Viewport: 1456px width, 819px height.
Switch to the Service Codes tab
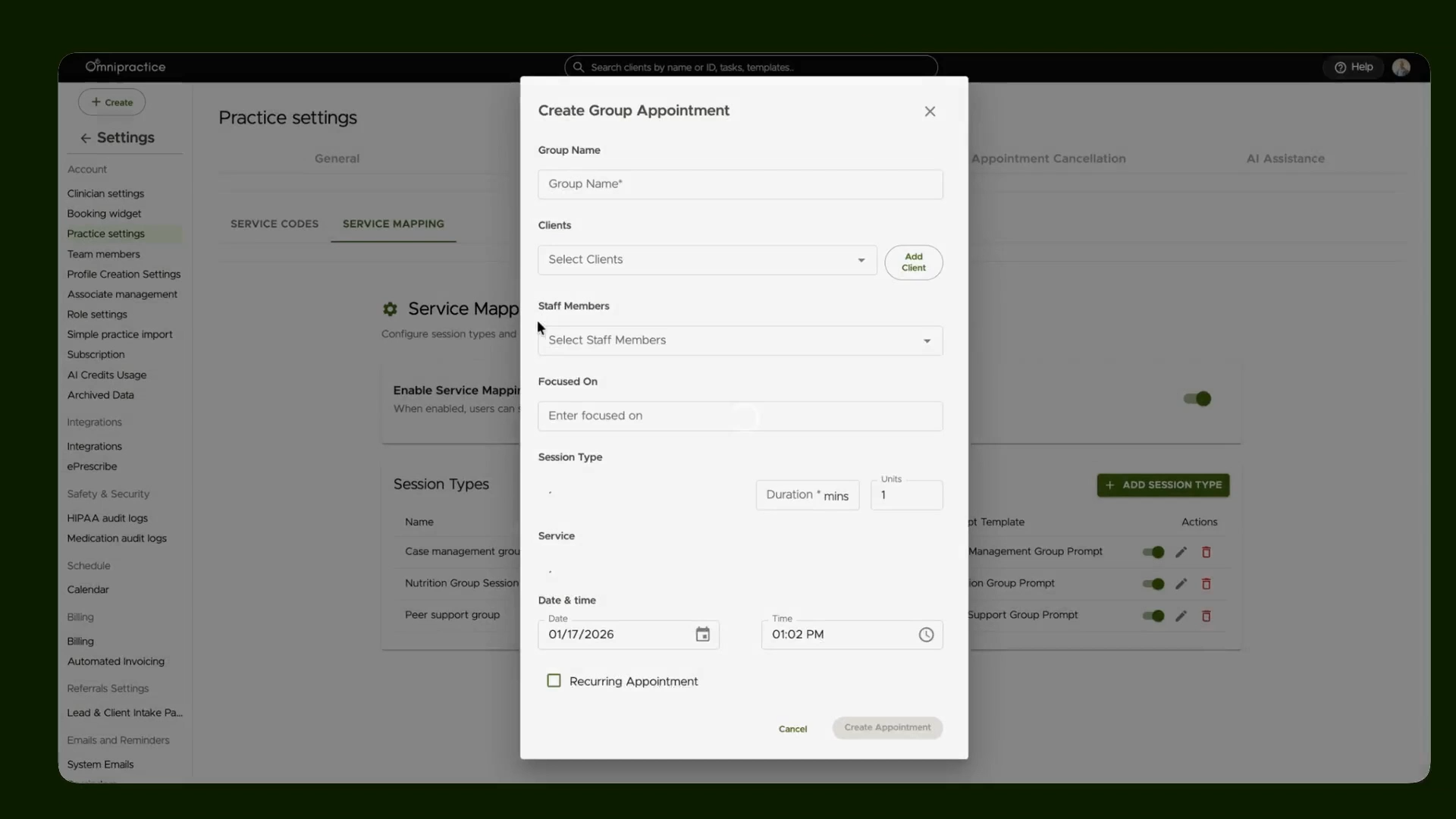[x=275, y=224]
